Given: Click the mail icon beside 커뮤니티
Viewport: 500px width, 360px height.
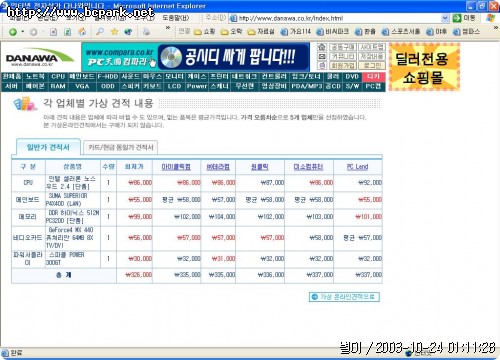Looking at the screenshot, I should click(x=321, y=56).
